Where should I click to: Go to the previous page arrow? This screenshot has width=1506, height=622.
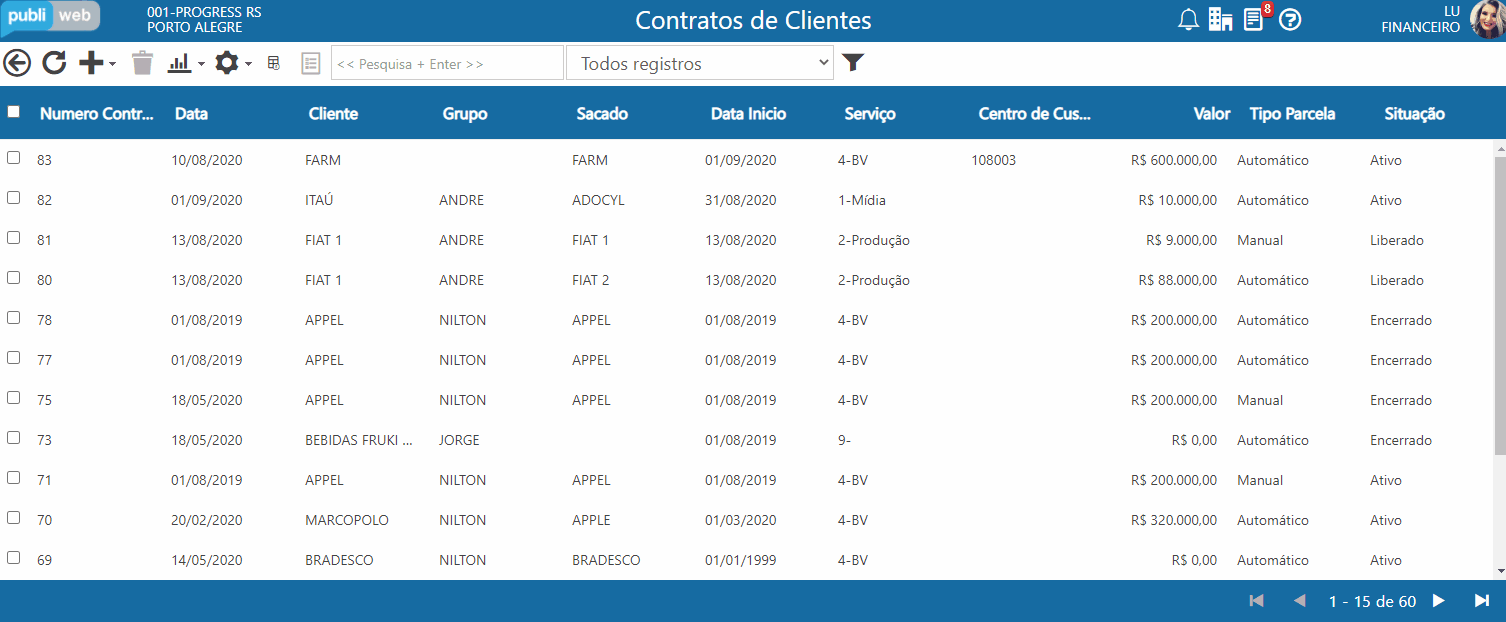(x=1300, y=601)
